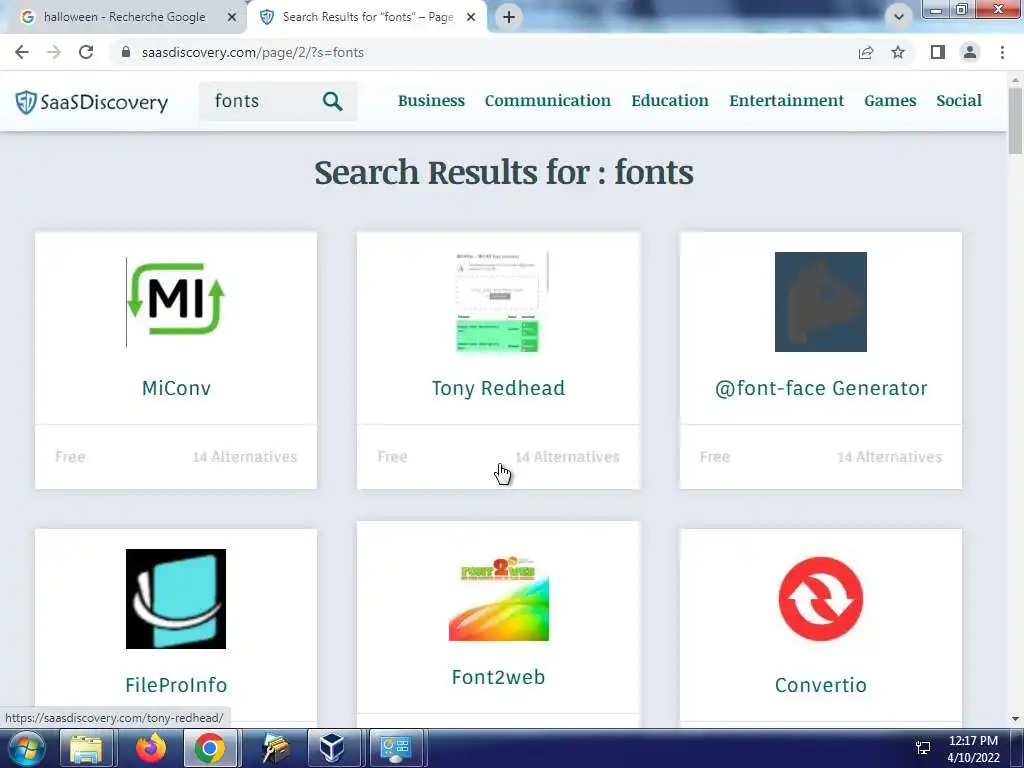Image resolution: width=1024 pixels, height=768 pixels.
Task: Open the Tony Redhead link
Action: [x=498, y=388]
